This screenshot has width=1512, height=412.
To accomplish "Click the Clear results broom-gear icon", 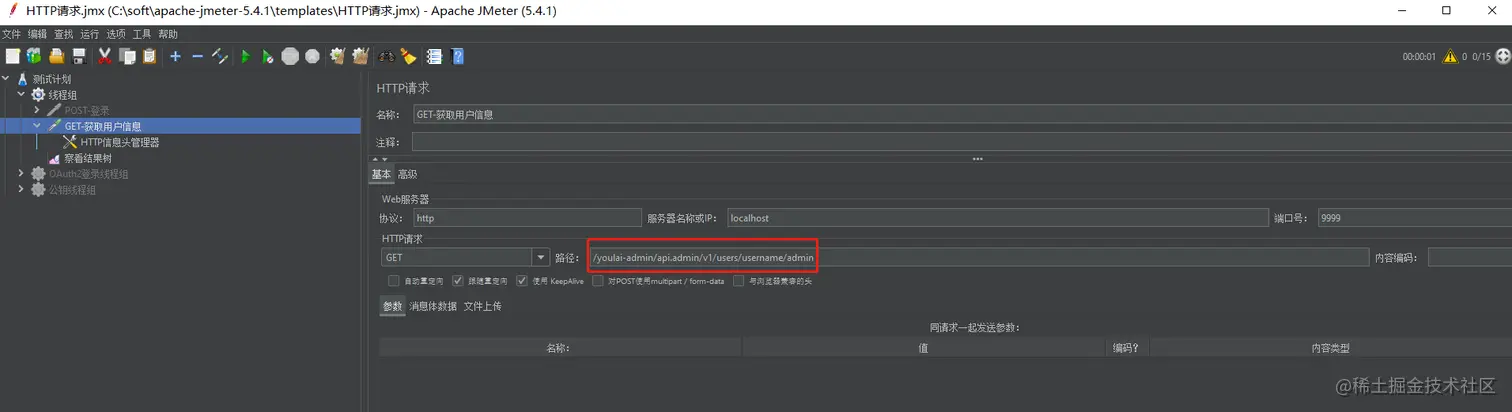I will tap(338, 56).
